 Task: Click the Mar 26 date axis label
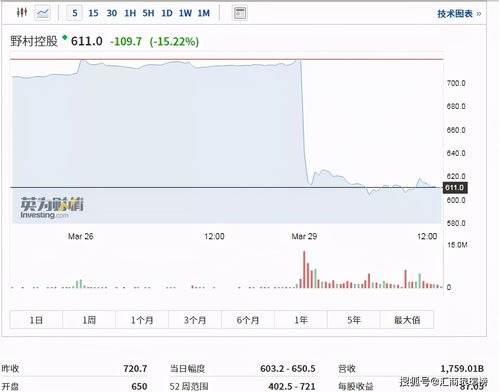pyautogui.click(x=81, y=236)
